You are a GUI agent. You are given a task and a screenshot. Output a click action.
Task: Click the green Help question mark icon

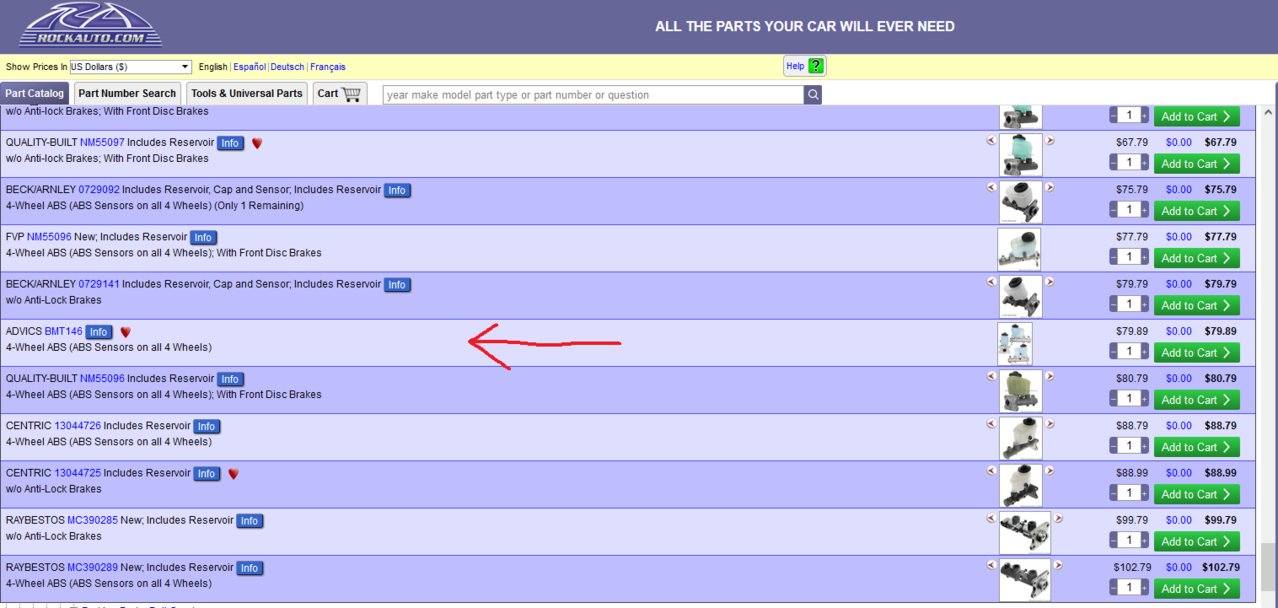[x=816, y=66]
